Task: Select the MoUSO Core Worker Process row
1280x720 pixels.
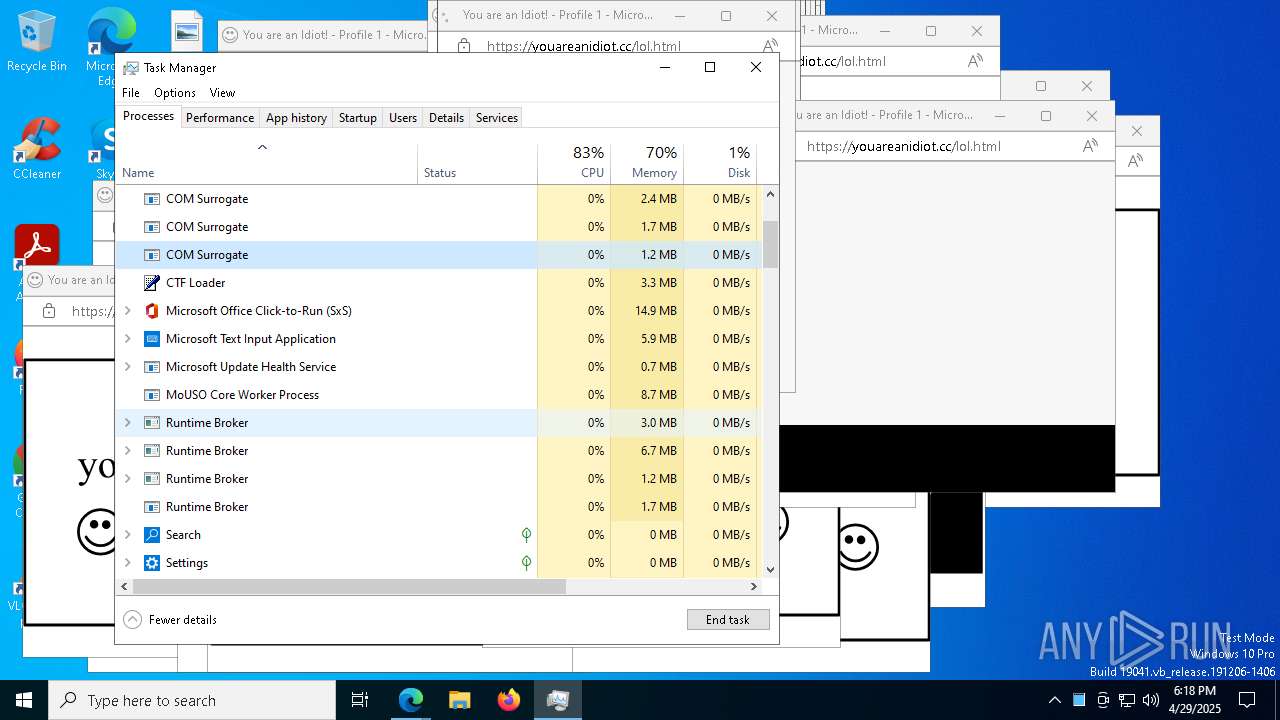Action: [439, 395]
